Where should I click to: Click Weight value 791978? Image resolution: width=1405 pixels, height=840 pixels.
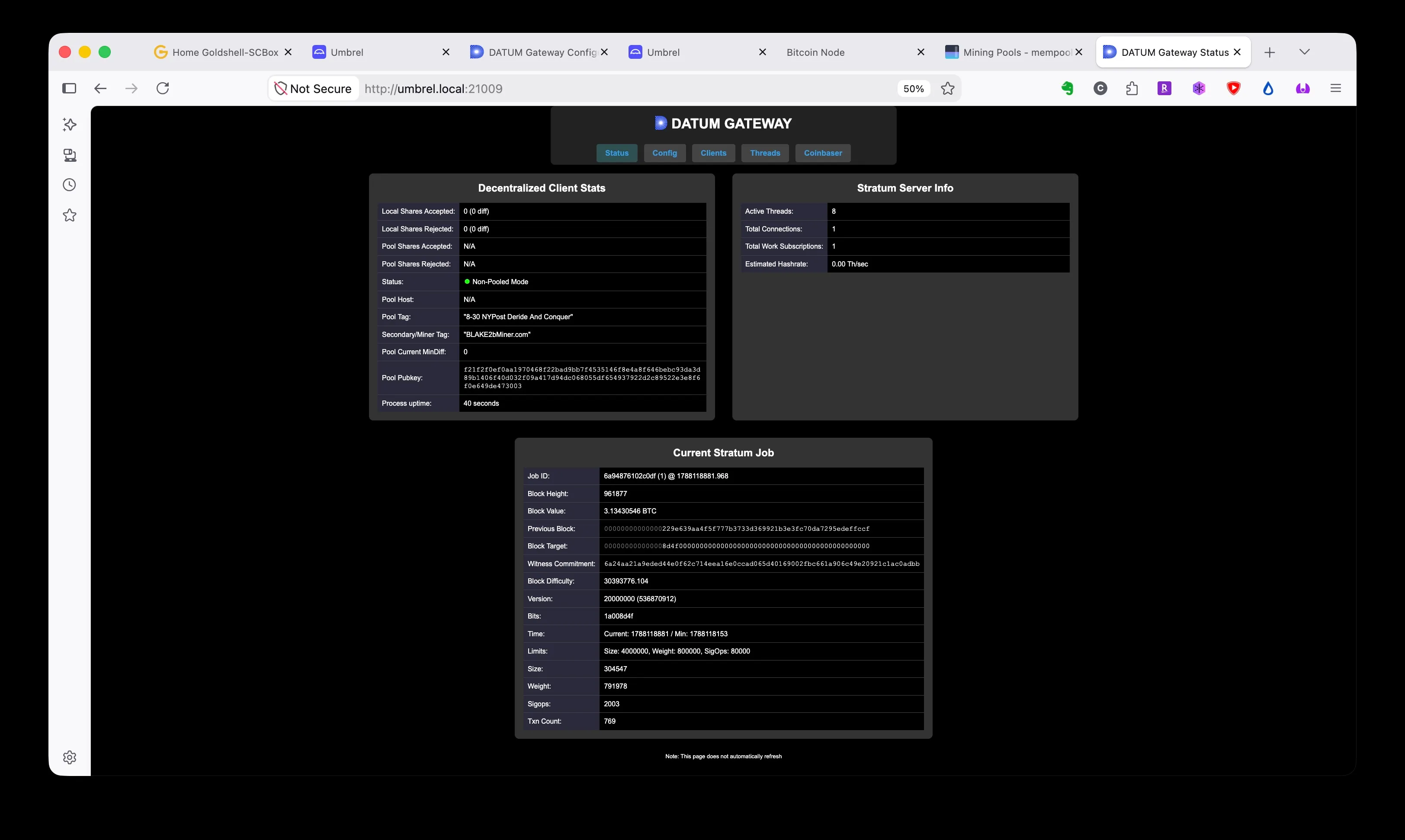coord(615,686)
